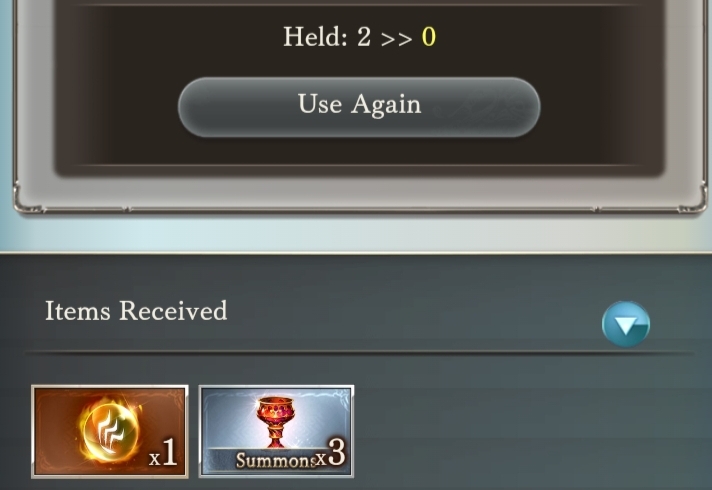Open the Summons chalice item tile
Screen dimensions: 712x490
276,431
